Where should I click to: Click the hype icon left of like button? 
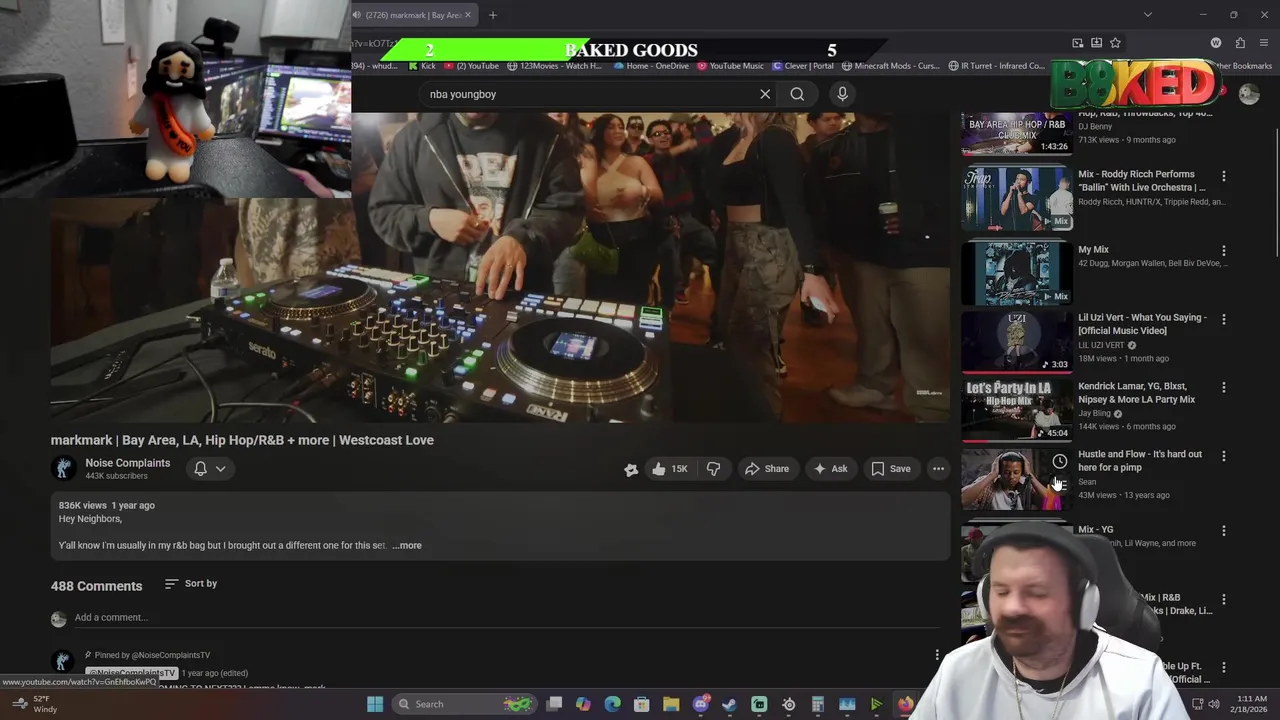tap(631, 469)
